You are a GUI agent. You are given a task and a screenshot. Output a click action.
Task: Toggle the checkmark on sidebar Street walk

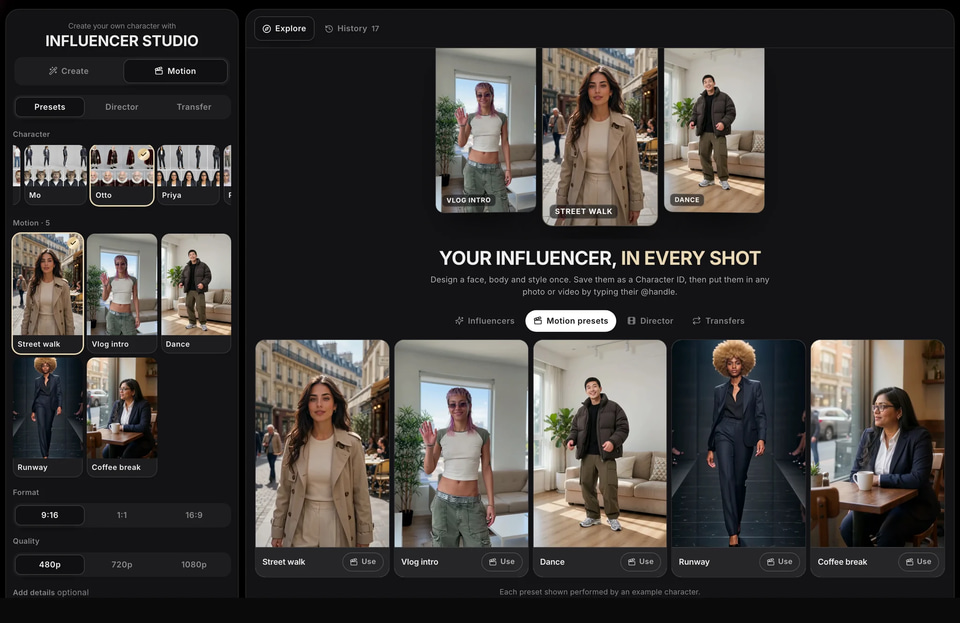(x=73, y=243)
